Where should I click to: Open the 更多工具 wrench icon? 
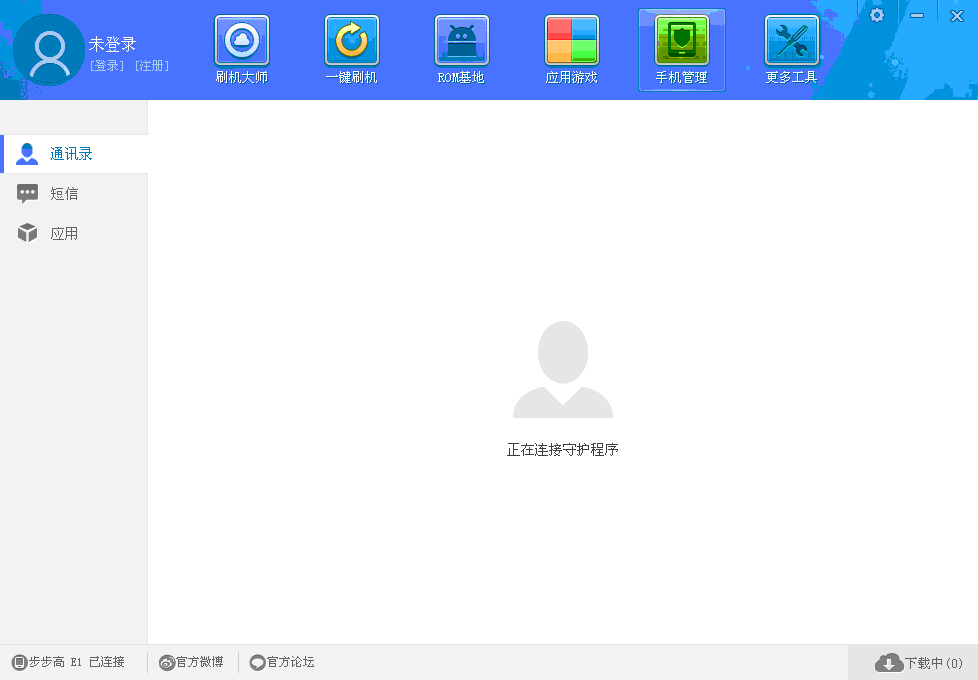click(792, 41)
